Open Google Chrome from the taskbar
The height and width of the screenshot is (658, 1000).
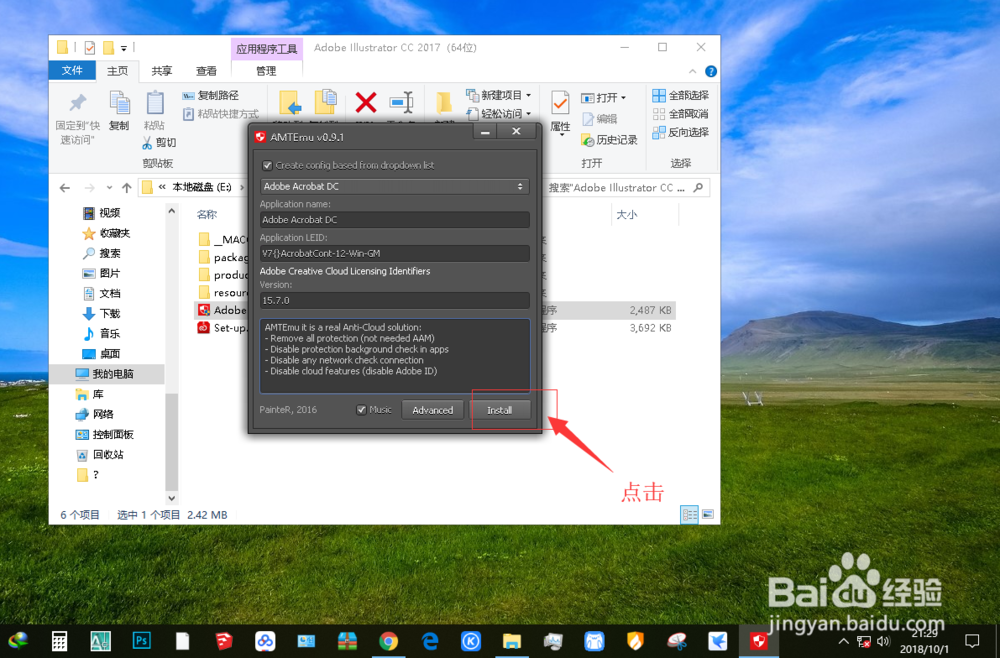pos(388,641)
